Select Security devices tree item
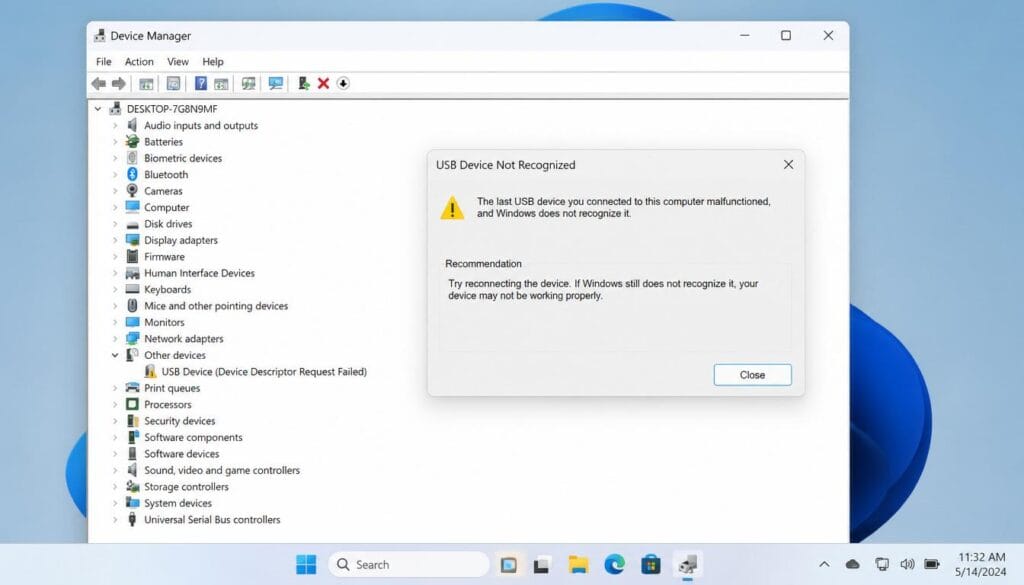The width and height of the screenshot is (1024, 585). tap(180, 421)
